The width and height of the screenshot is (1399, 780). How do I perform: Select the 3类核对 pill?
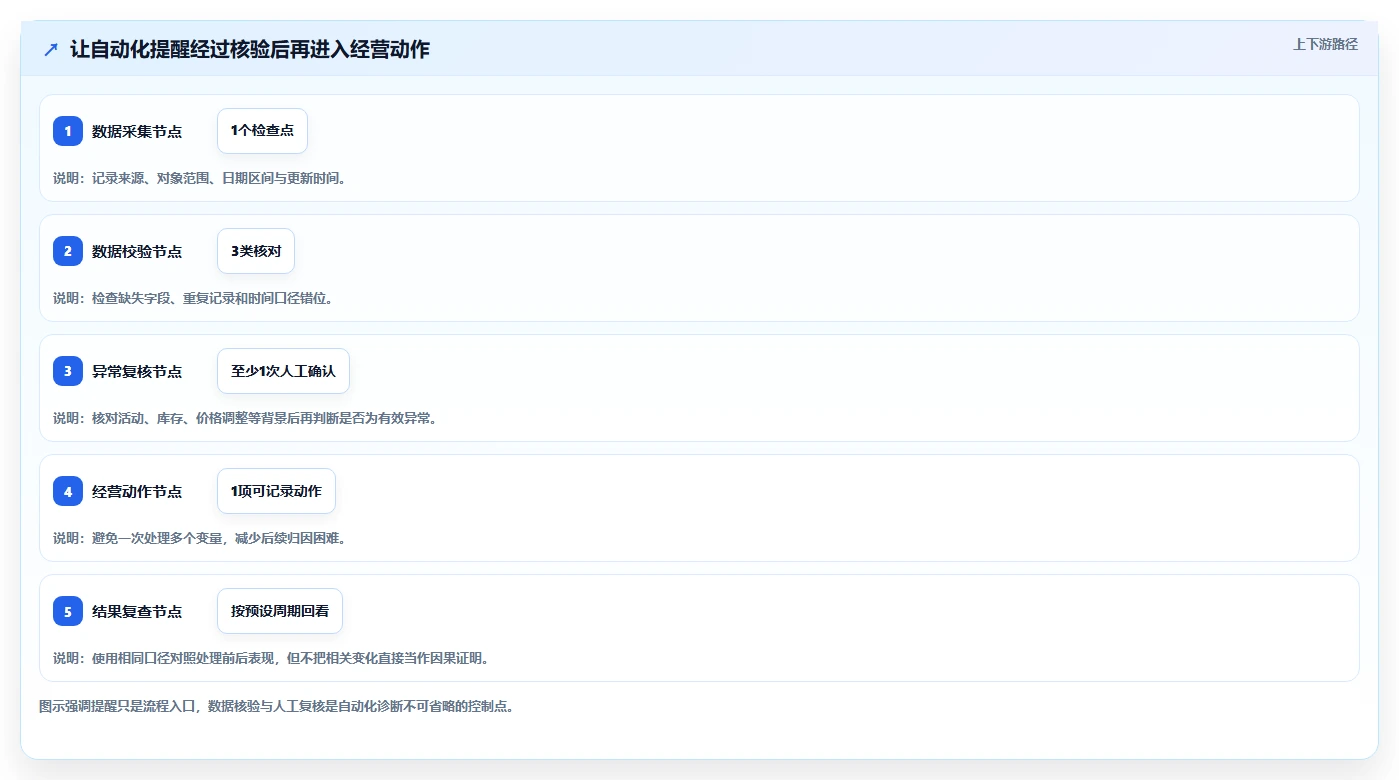[x=256, y=251]
